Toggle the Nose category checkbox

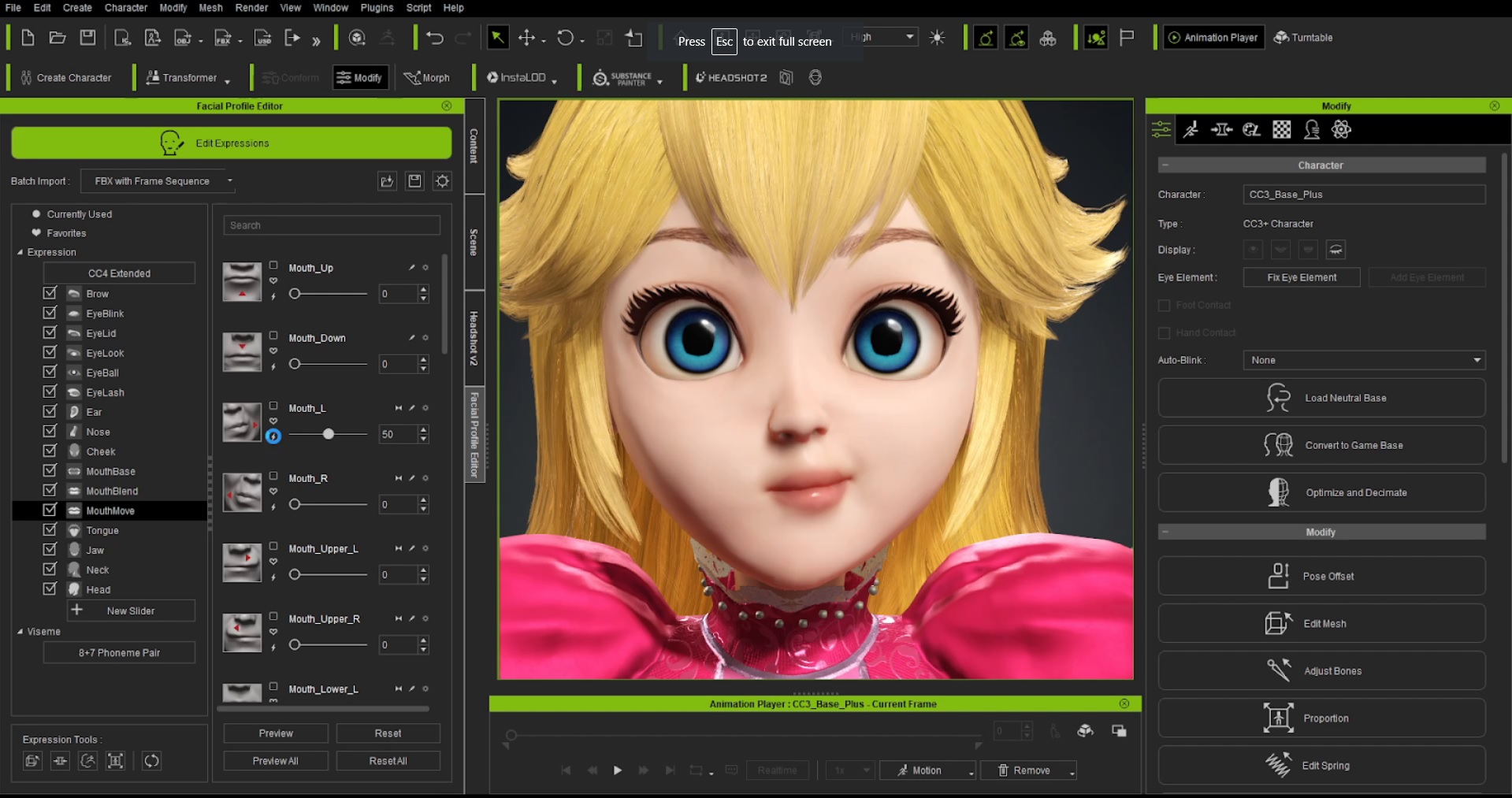click(x=50, y=431)
